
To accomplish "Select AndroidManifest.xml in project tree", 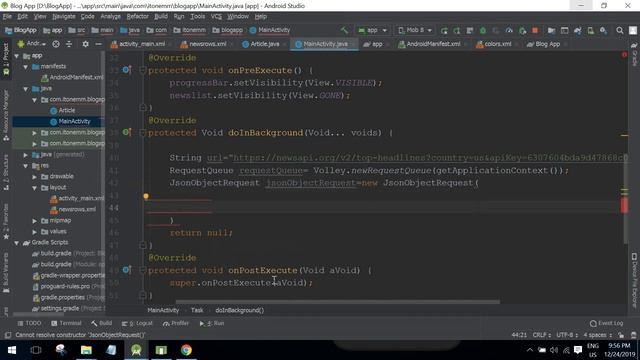I will point(72,78).
